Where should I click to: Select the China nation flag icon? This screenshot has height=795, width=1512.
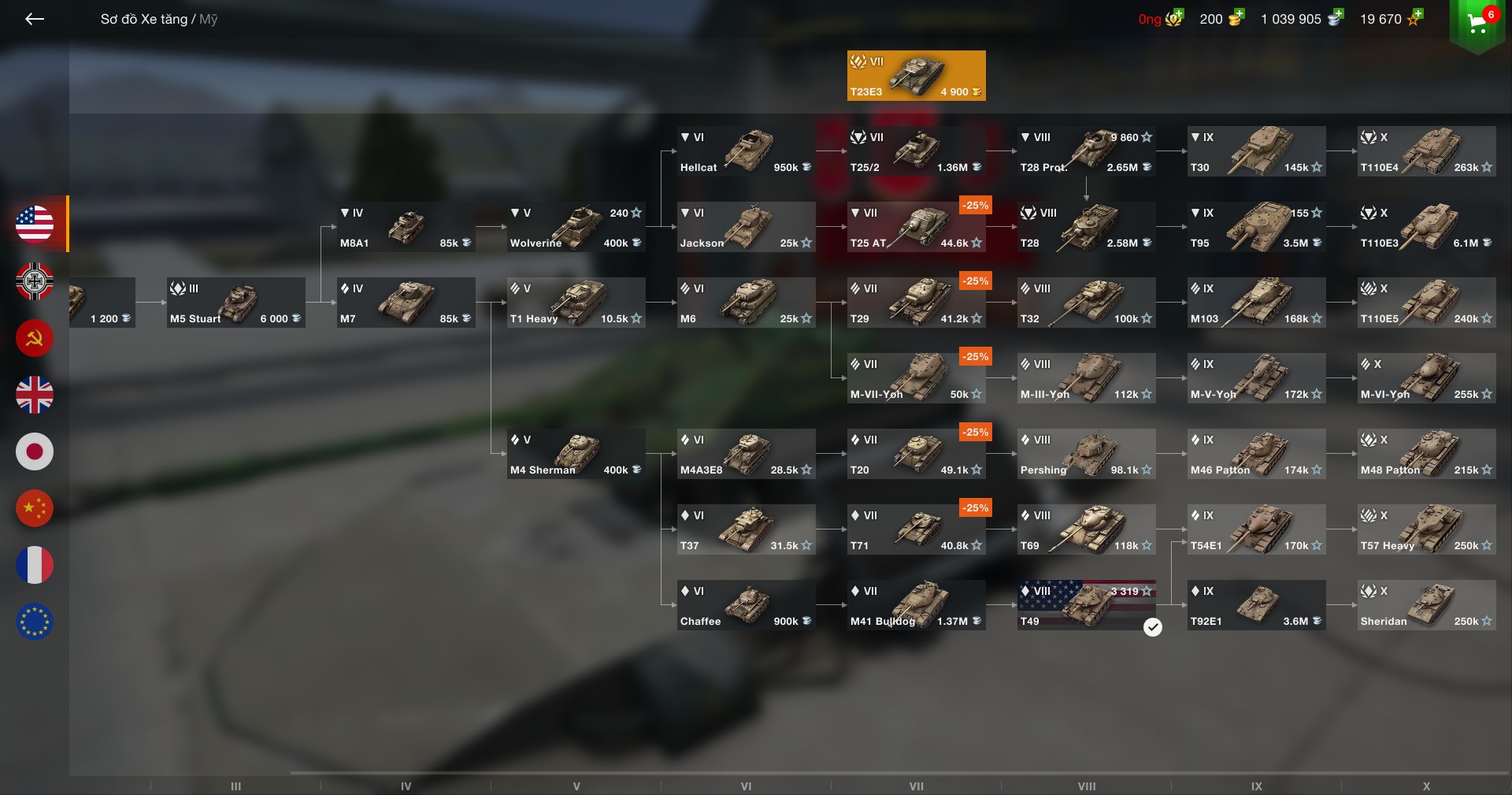(35, 508)
